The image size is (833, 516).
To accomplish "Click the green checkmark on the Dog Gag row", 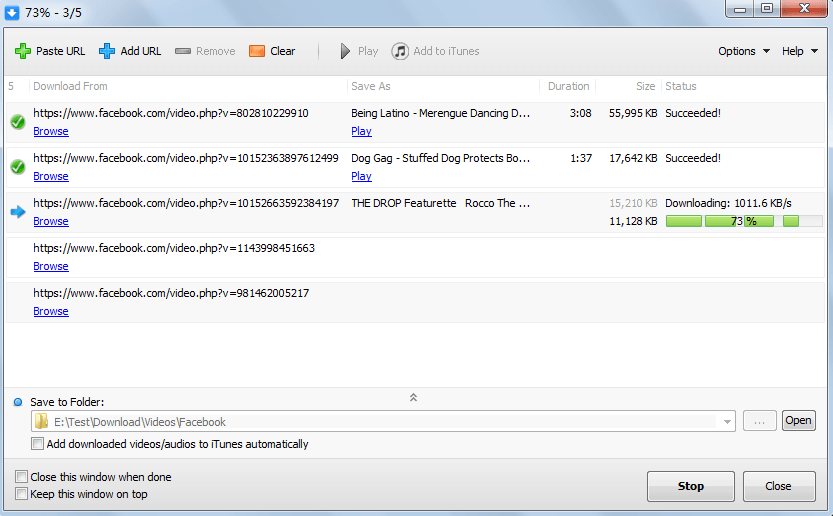I will coord(18,167).
